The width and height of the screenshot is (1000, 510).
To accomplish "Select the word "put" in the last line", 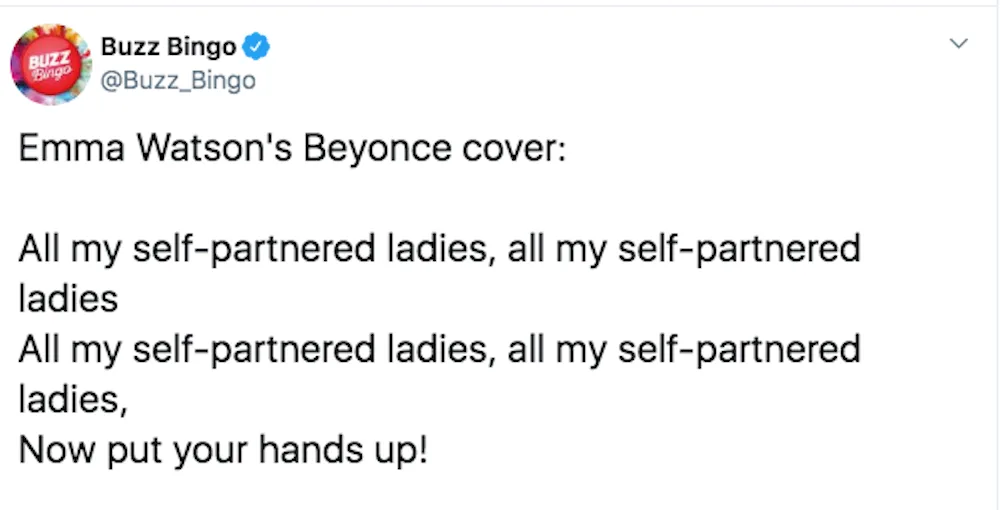I will point(129,451).
